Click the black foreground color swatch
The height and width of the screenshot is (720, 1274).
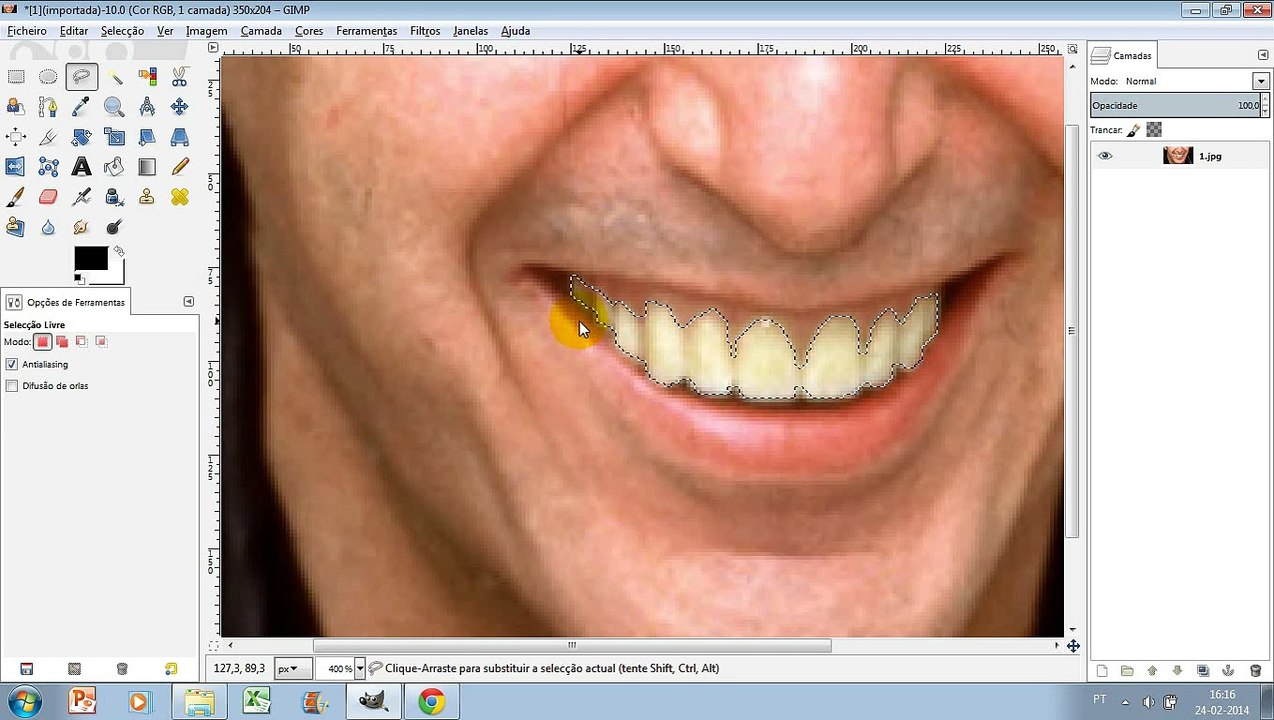(x=89, y=257)
